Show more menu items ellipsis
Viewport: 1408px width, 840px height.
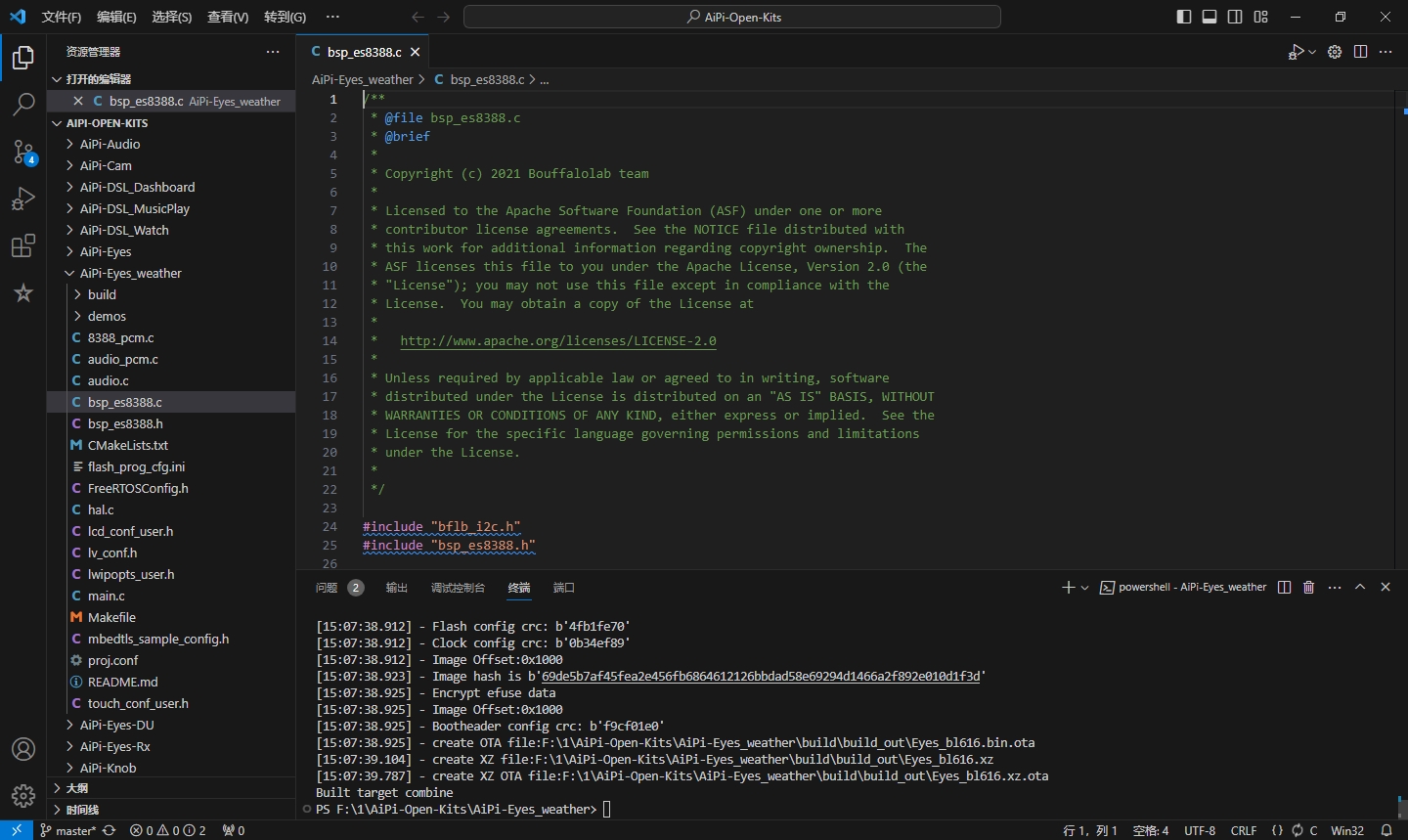(x=332, y=17)
